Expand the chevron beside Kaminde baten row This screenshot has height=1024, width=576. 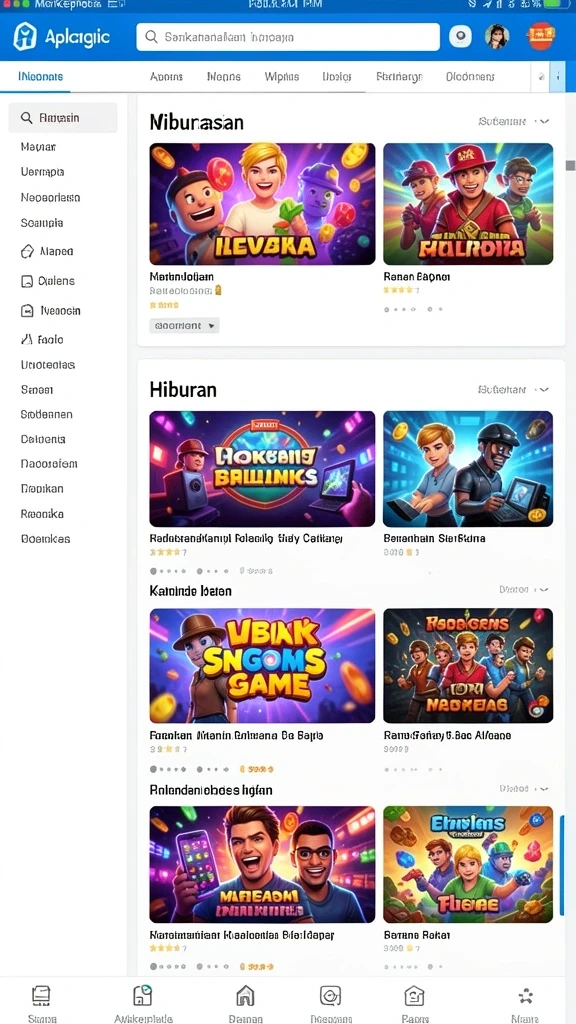pos(543,590)
